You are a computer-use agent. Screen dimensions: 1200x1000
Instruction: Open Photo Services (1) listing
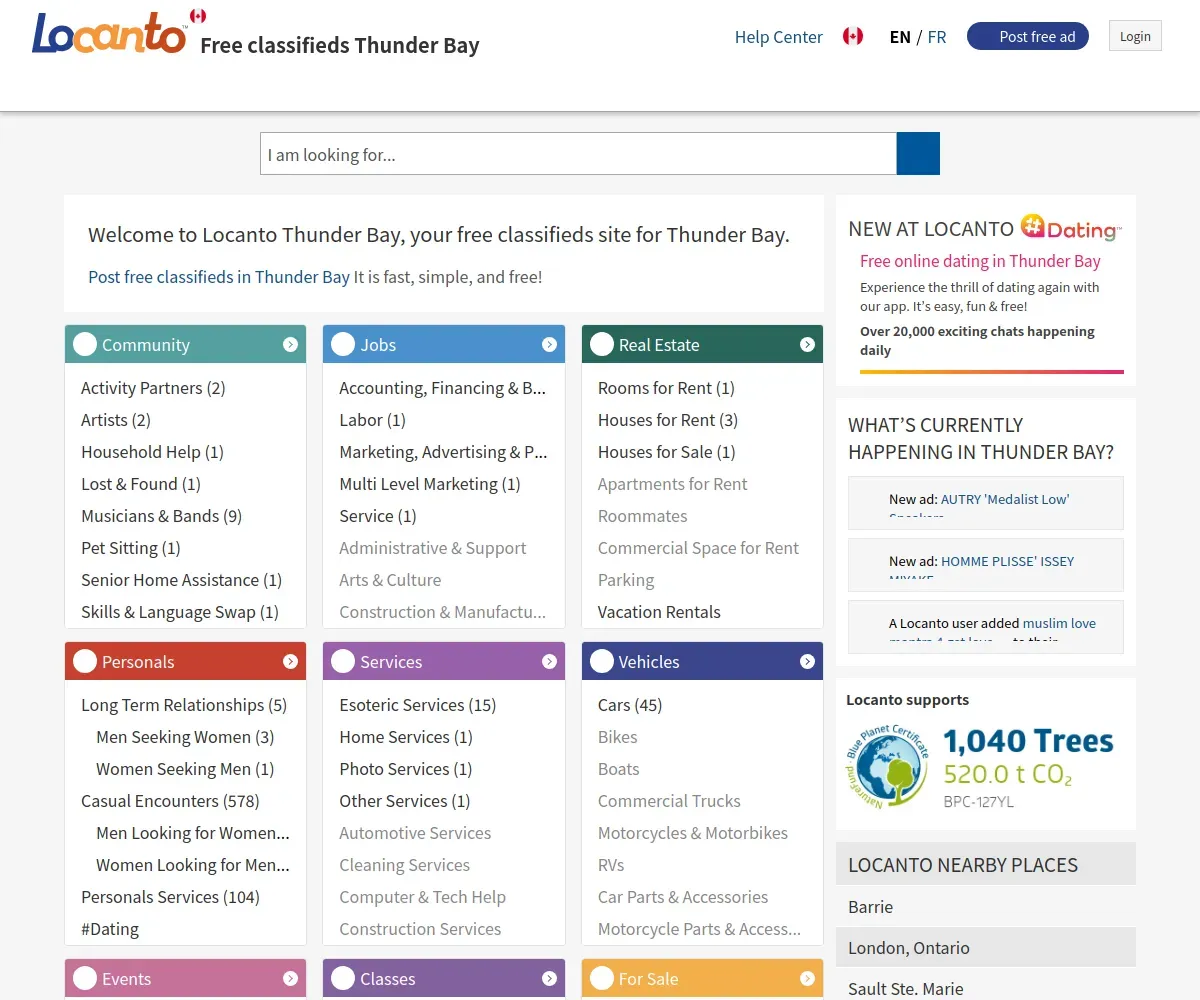pyautogui.click(x=406, y=769)
